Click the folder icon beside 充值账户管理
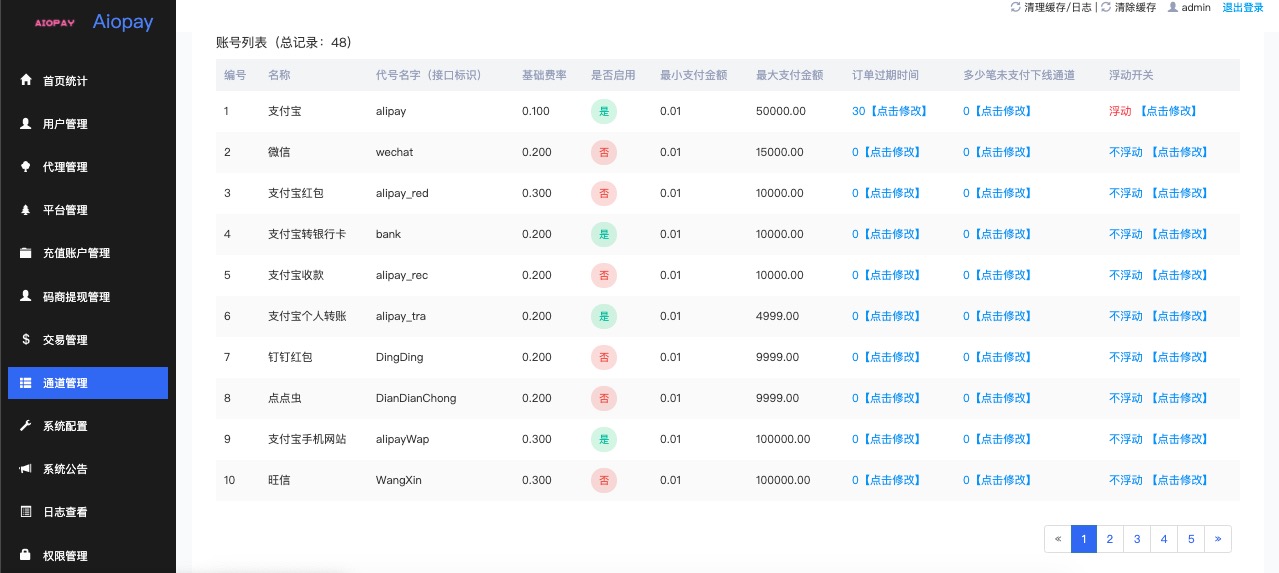The height and width of the screenshot is (573, 1279). (26, 253)
